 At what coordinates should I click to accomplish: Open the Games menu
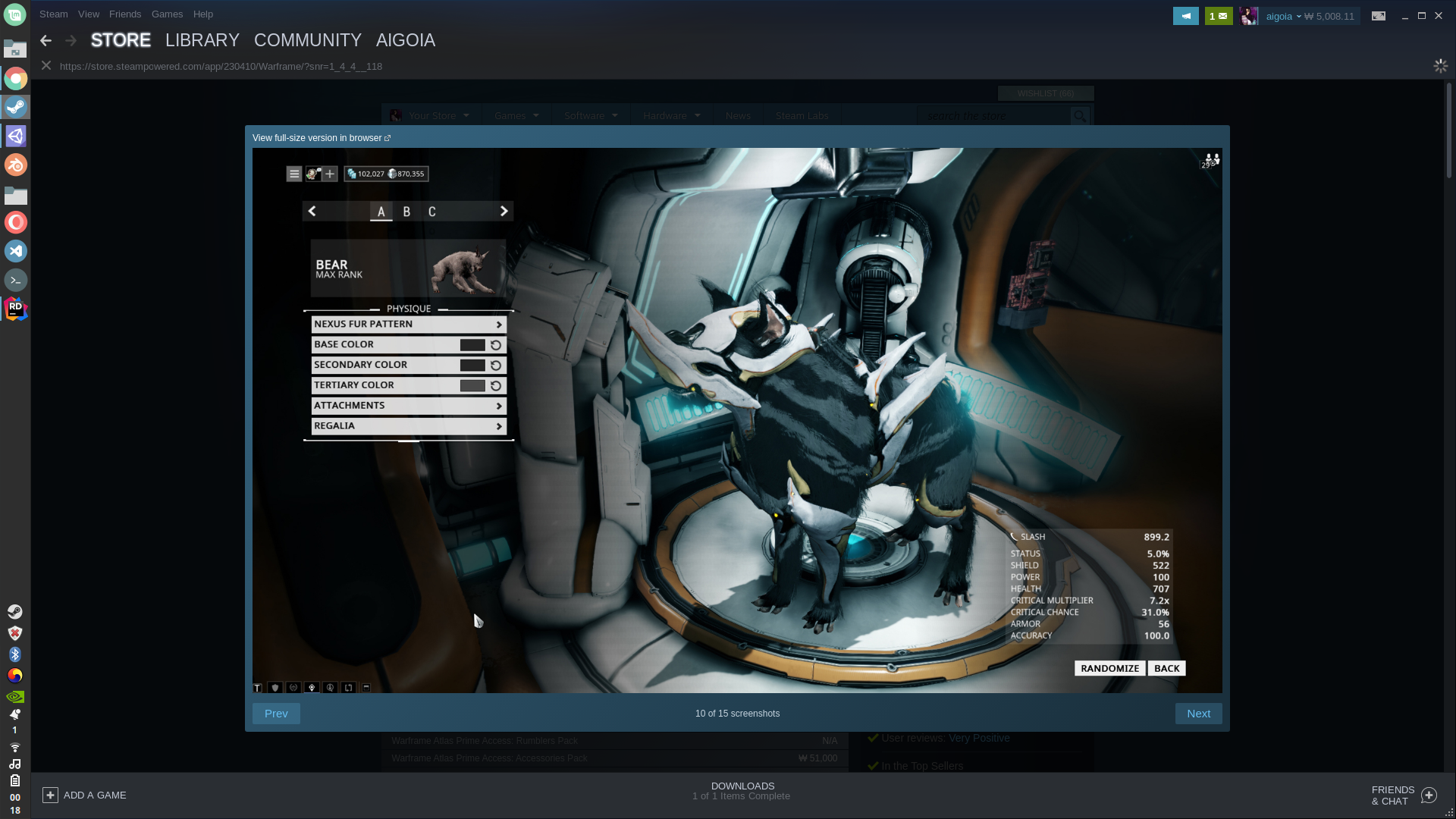(167, 14)
